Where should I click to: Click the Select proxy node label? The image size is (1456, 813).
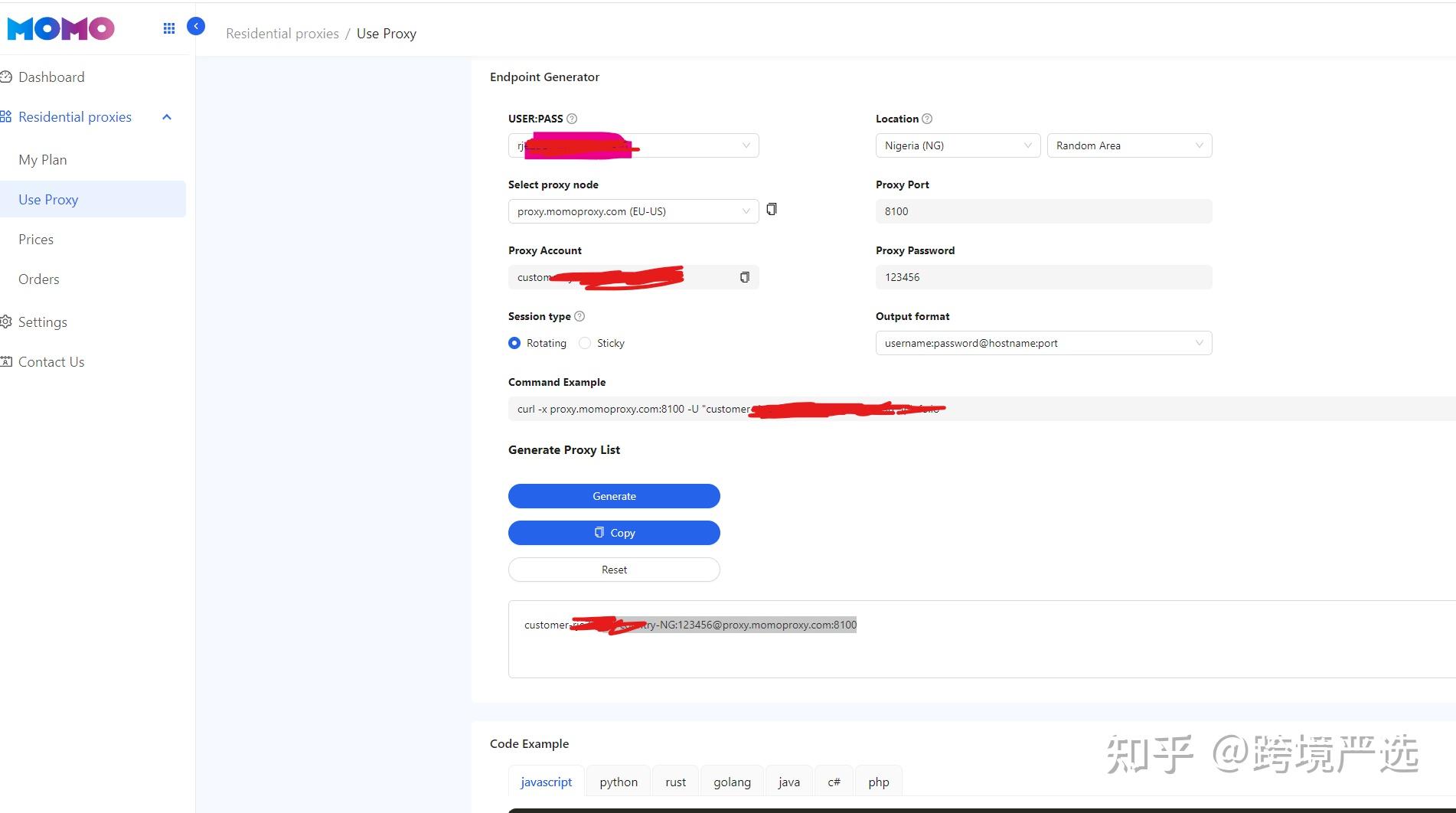coord(553,184)
